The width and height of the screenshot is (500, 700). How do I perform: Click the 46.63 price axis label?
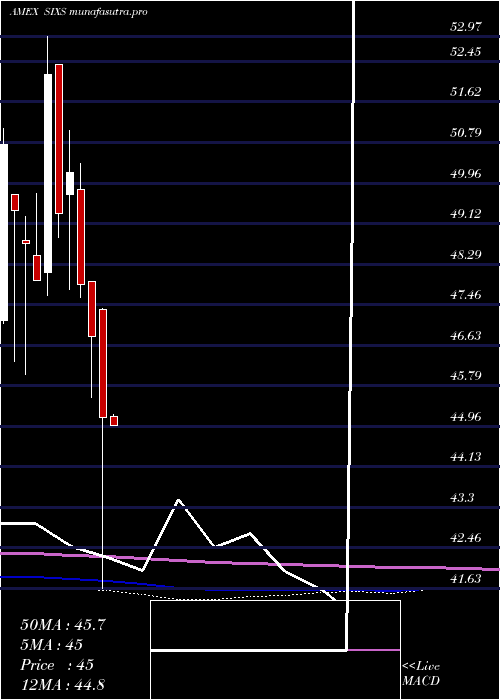[x=466, y=335]
